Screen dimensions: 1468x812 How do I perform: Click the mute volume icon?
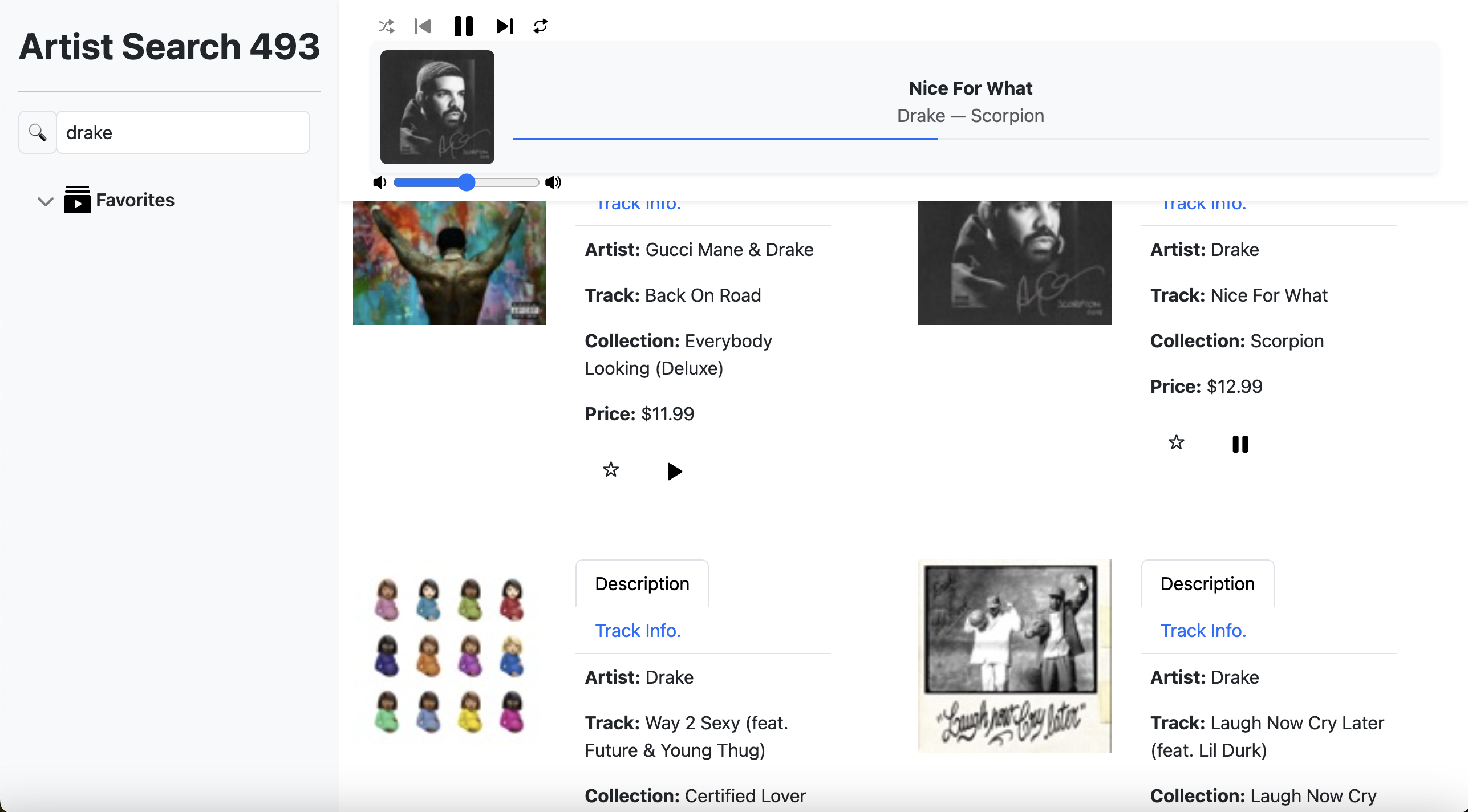[380, 182]
